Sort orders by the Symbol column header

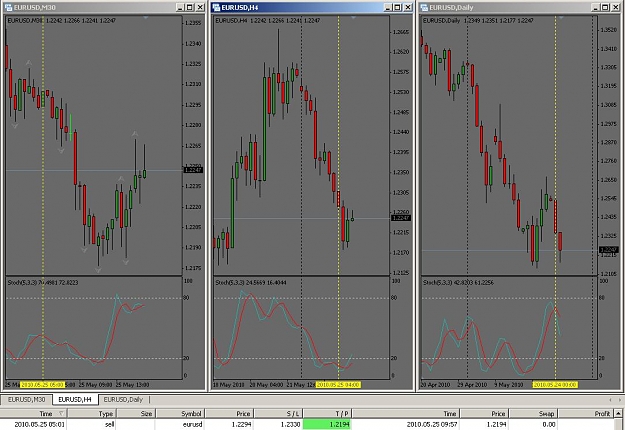pos(180,413)
